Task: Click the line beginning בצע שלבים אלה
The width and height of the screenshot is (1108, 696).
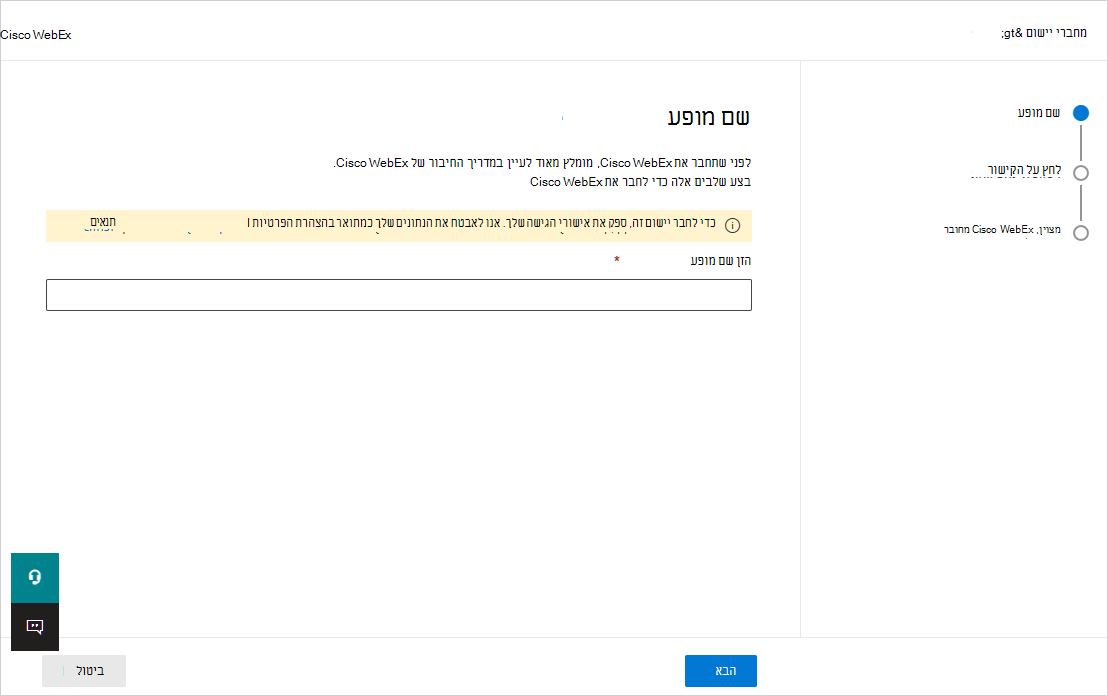Action: pos(640,182)
